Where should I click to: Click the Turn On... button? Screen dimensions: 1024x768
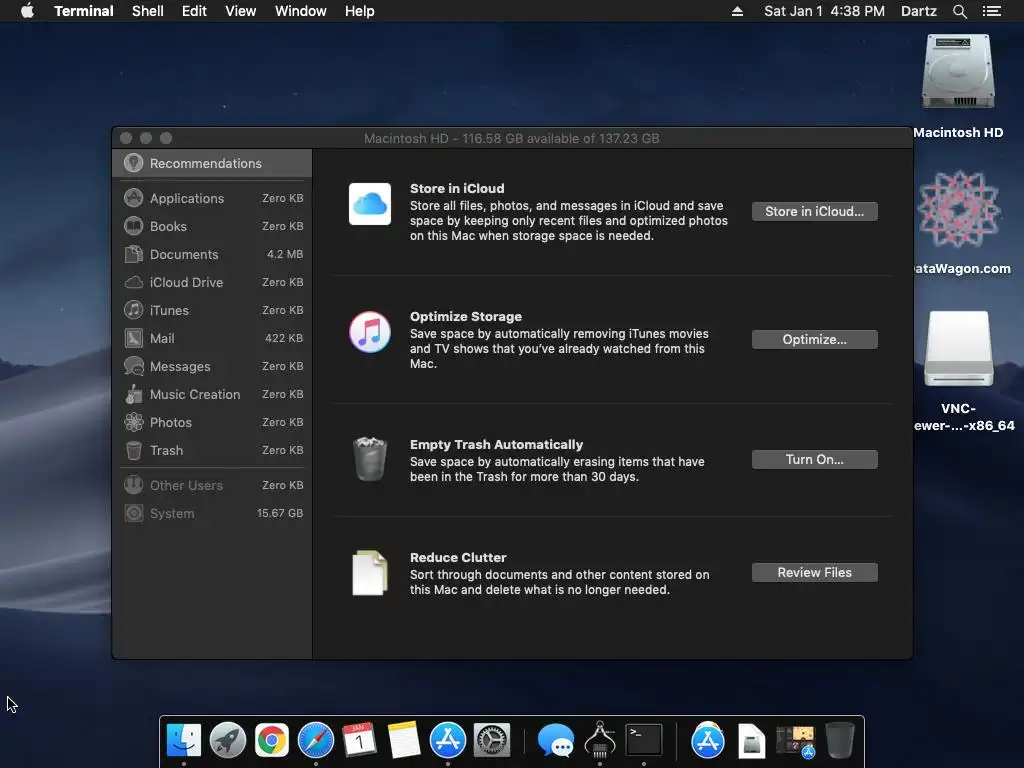[814, 460]
